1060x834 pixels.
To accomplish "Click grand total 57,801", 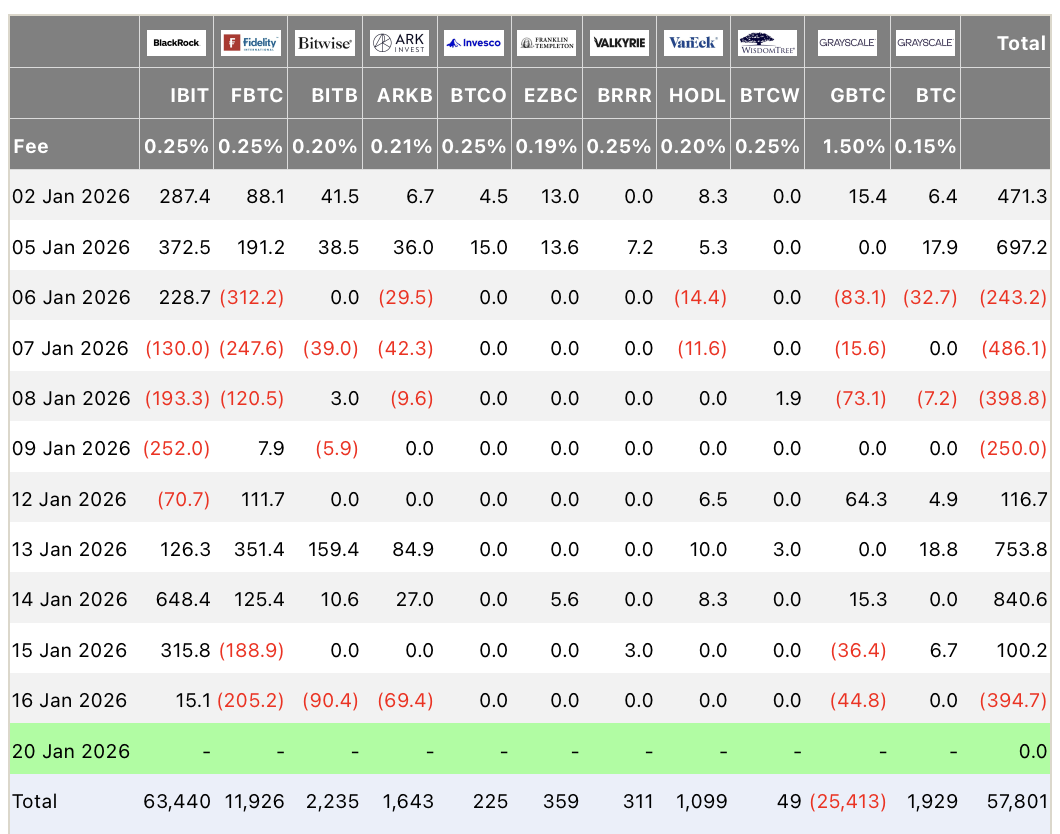I will click(1017, 802).
